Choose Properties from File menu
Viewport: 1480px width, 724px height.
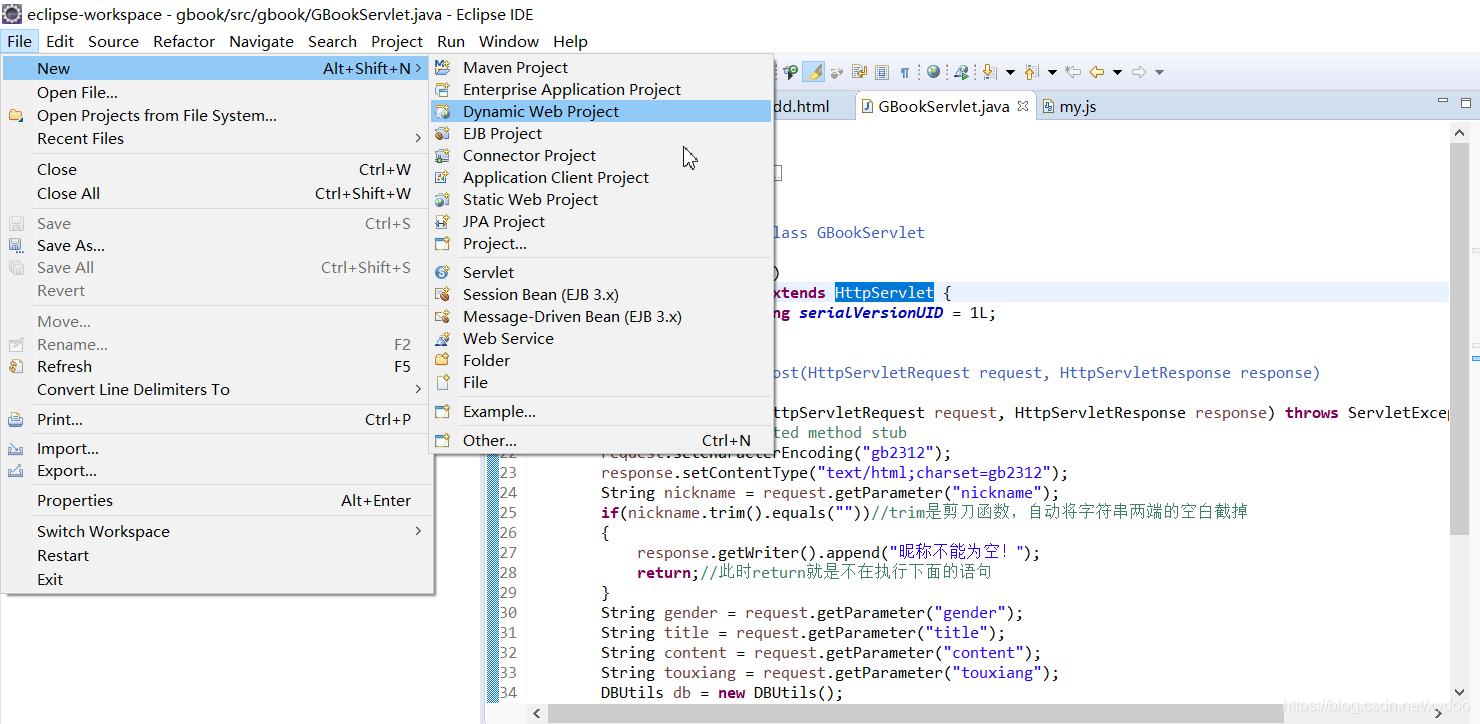[x=217, y=500]
